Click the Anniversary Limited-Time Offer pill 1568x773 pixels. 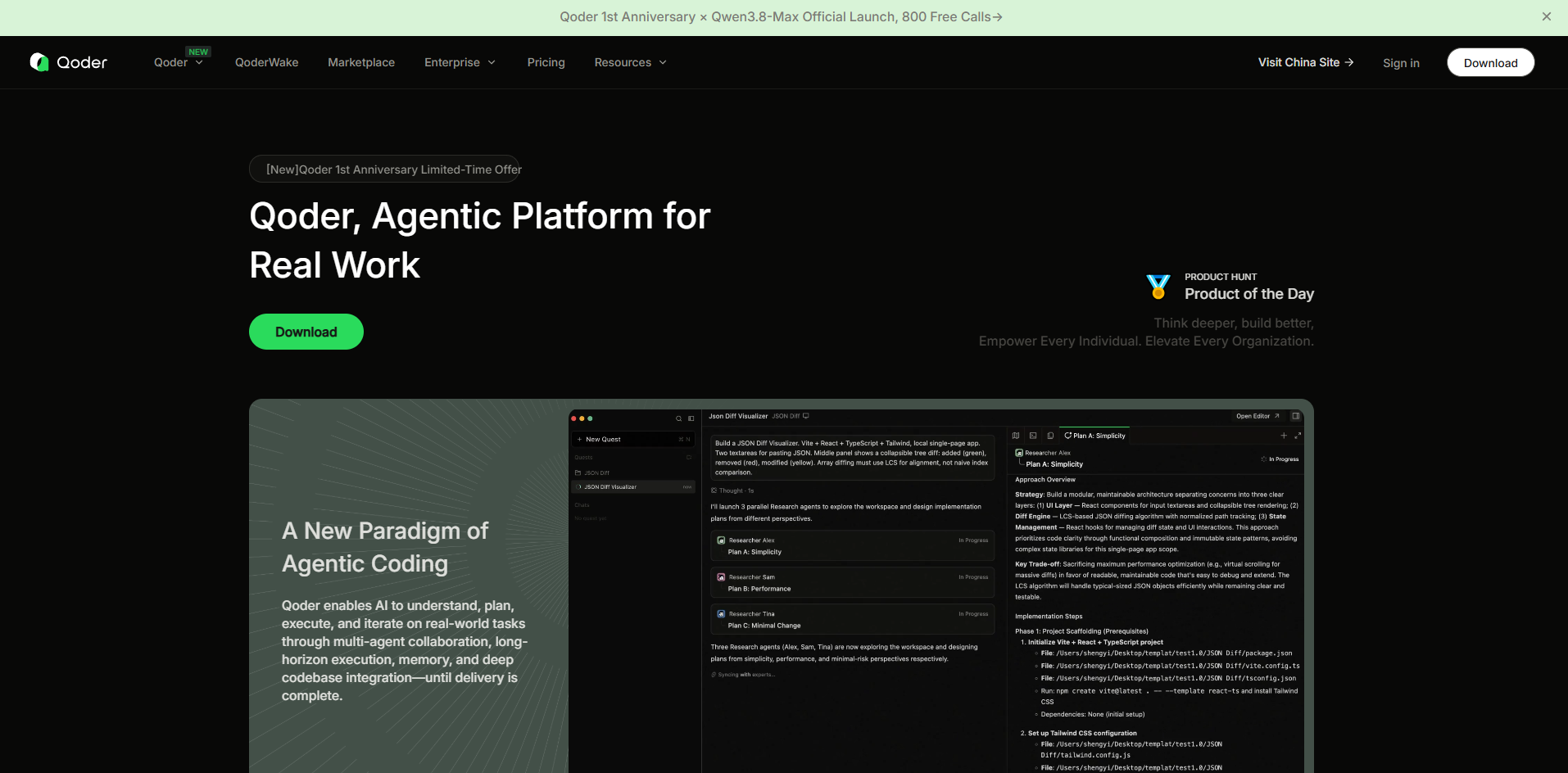(x=384, y=169)
